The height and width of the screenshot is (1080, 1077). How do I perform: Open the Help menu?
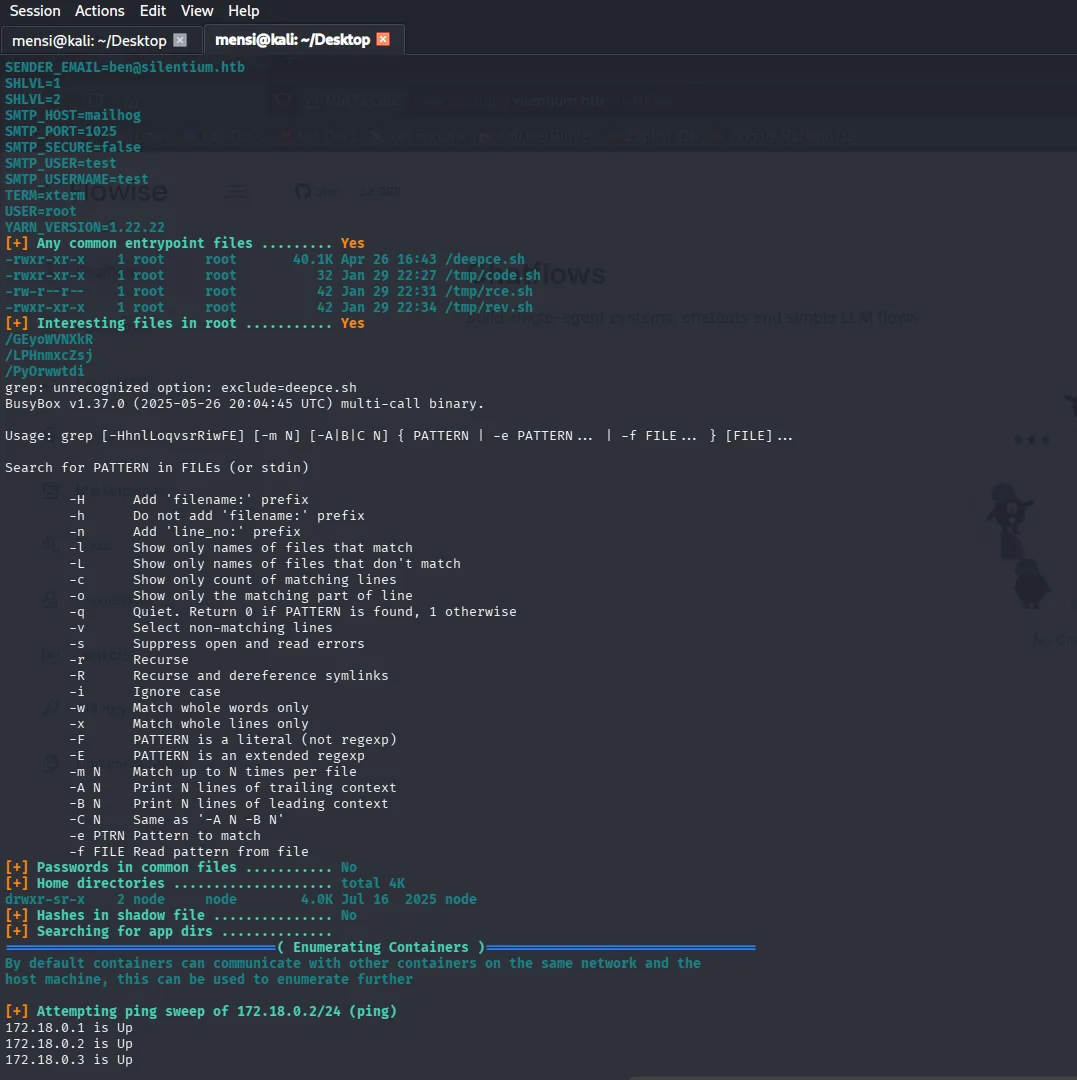244,11
